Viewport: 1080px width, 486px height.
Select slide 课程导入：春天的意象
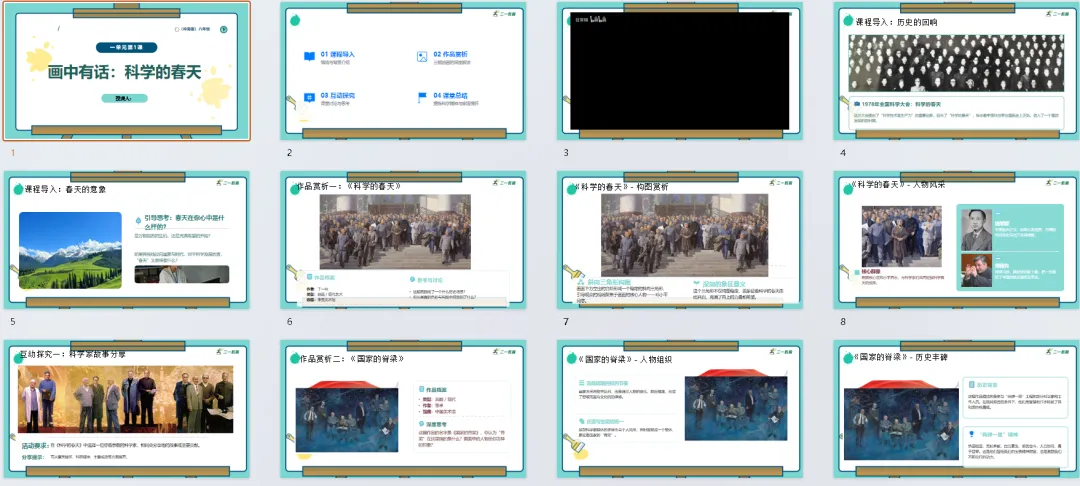pyautogui.click(x=127, y=240)
